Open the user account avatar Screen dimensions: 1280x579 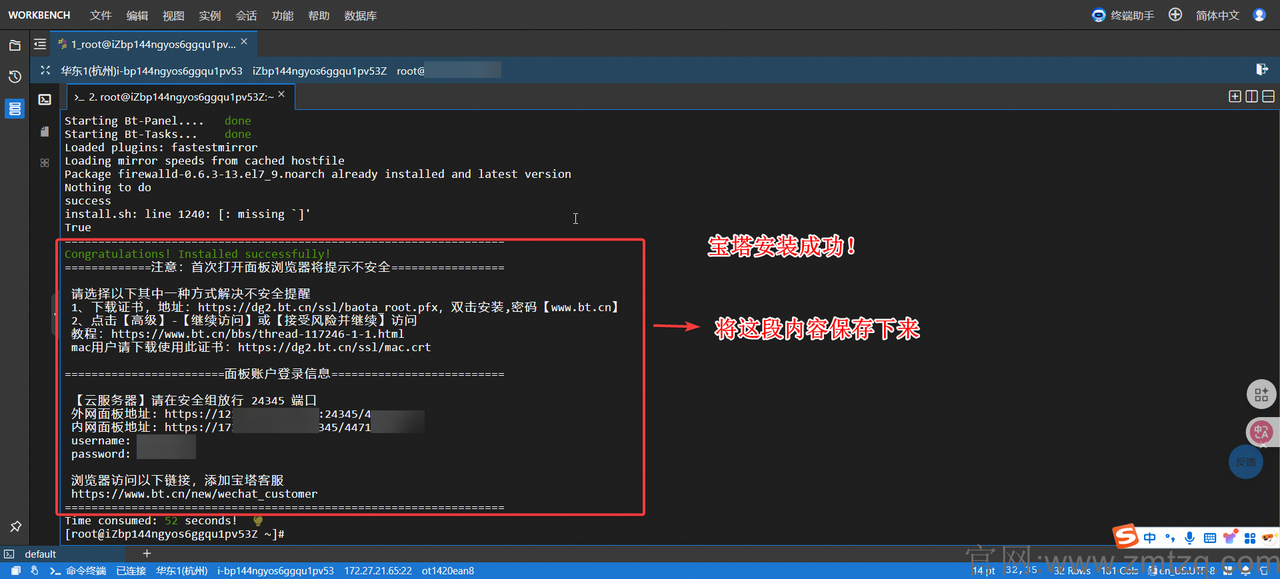point(1259,15)
